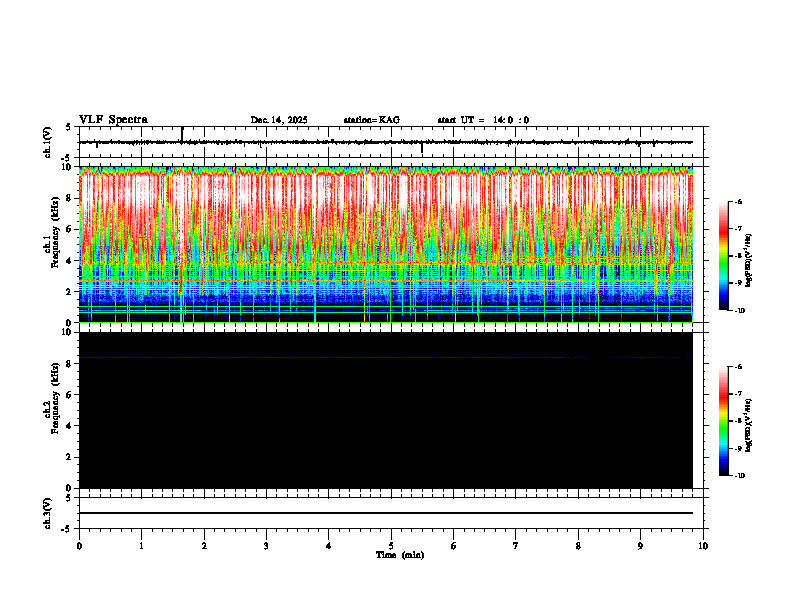This screenshot has height=612, width=792.
Task: Click the station=KAG label
Action: (x=372, y=120)
